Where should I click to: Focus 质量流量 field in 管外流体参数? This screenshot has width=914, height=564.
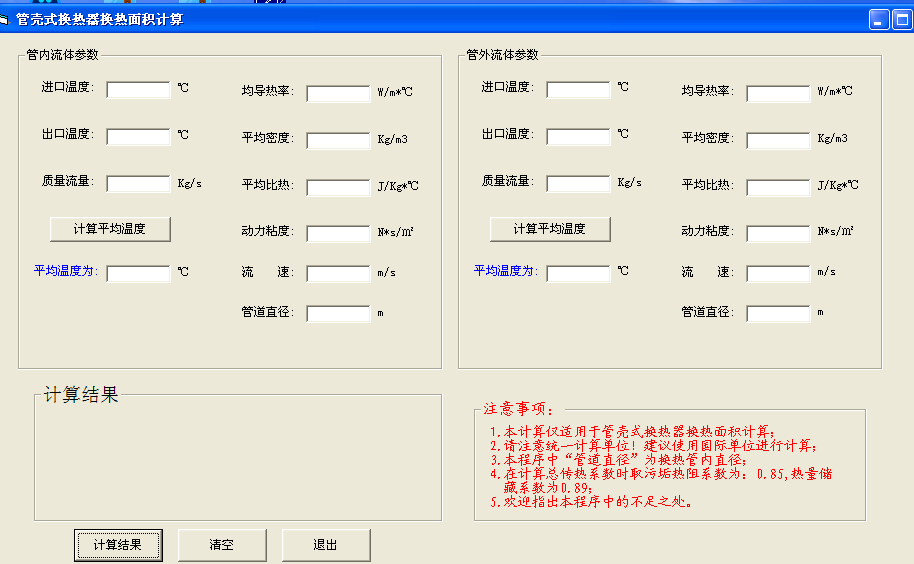point(578,184)
